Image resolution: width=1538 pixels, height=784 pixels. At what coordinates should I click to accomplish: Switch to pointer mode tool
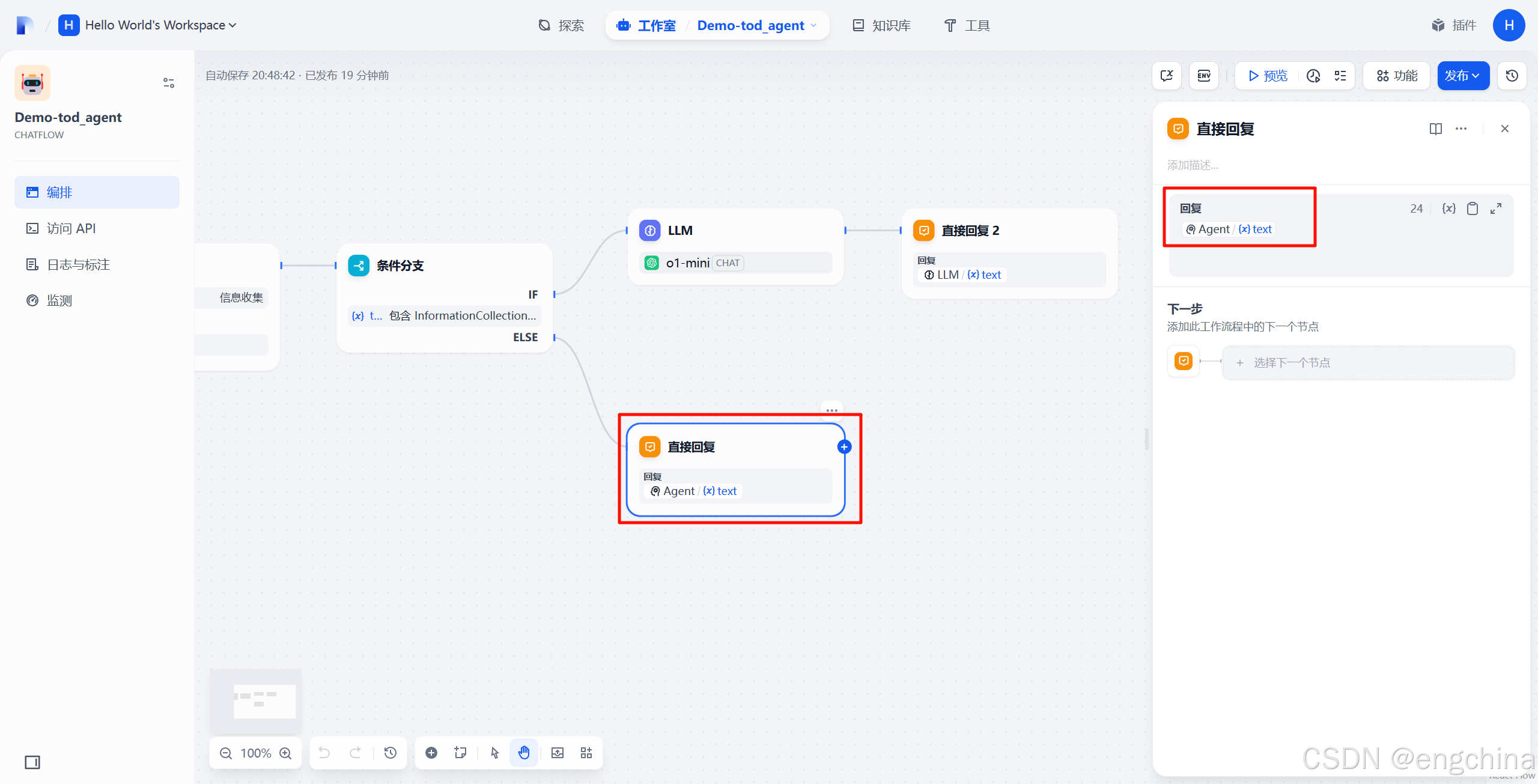(x=494, y=753)
